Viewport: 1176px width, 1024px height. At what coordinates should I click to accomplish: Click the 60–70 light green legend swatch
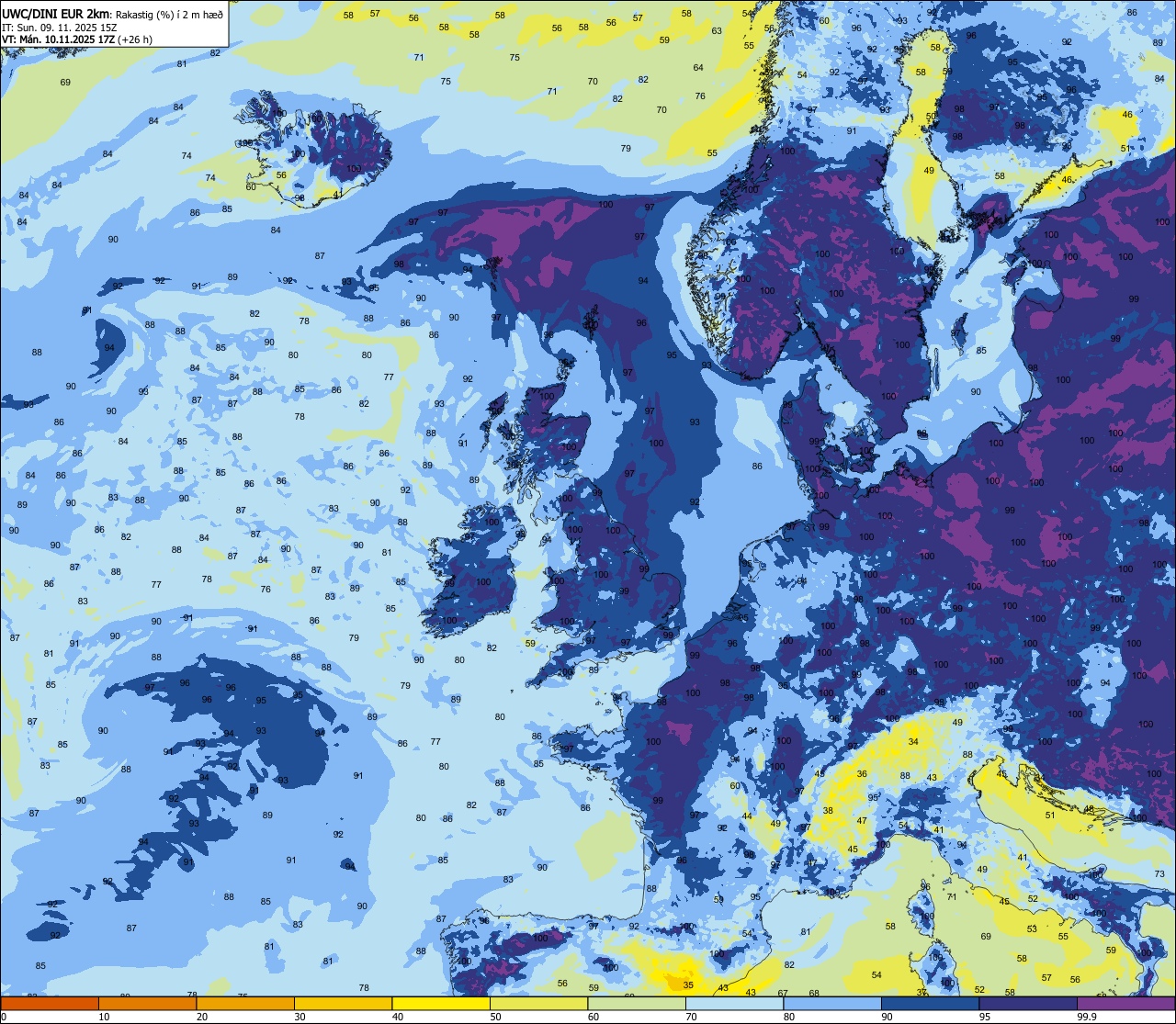[x=637, y=1003]
